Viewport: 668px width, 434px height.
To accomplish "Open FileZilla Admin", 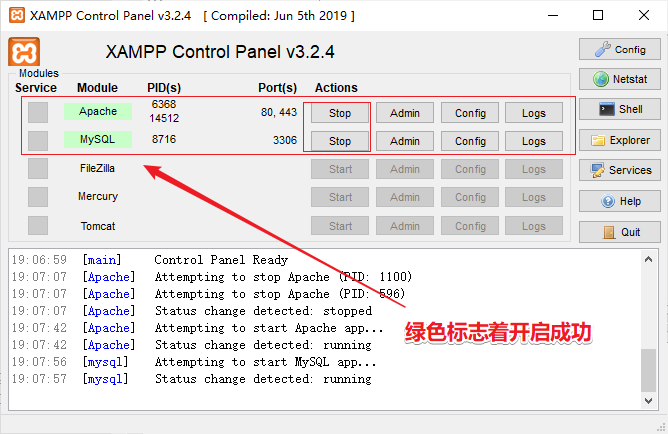I will 405,169.
